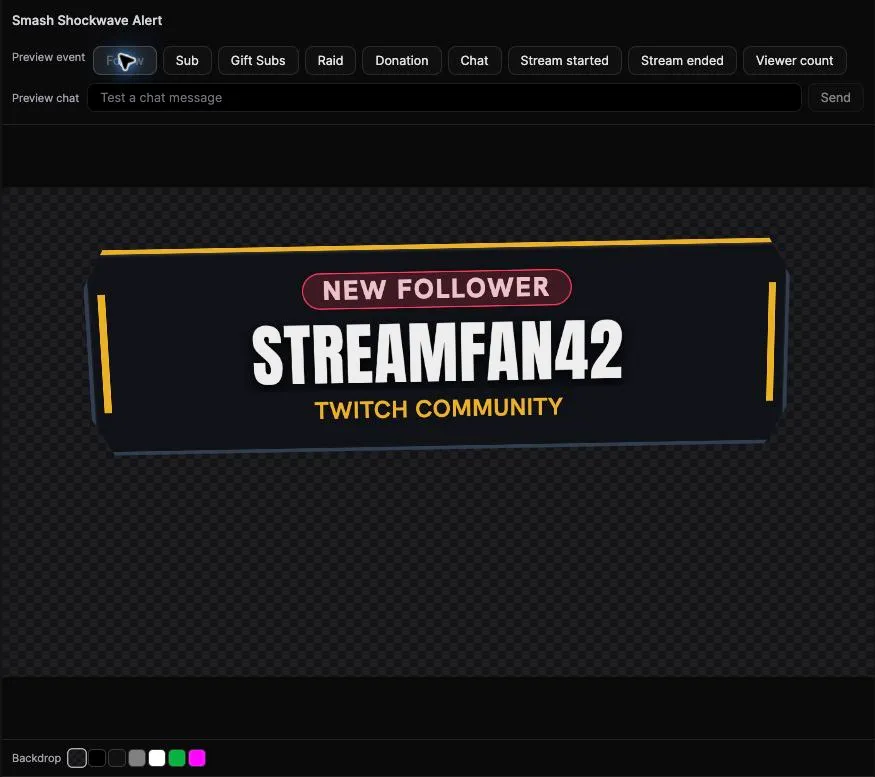Screen dimensions: 875x777
Task: Select the Chat preview event
Action: 474,60
